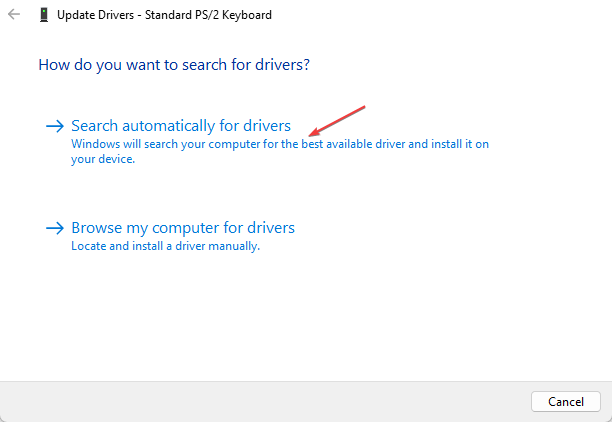Click the "How do you want to search" heading
The height and width of the screenshot is (422, 612).
pyautogui.click(x=174, y=65)
